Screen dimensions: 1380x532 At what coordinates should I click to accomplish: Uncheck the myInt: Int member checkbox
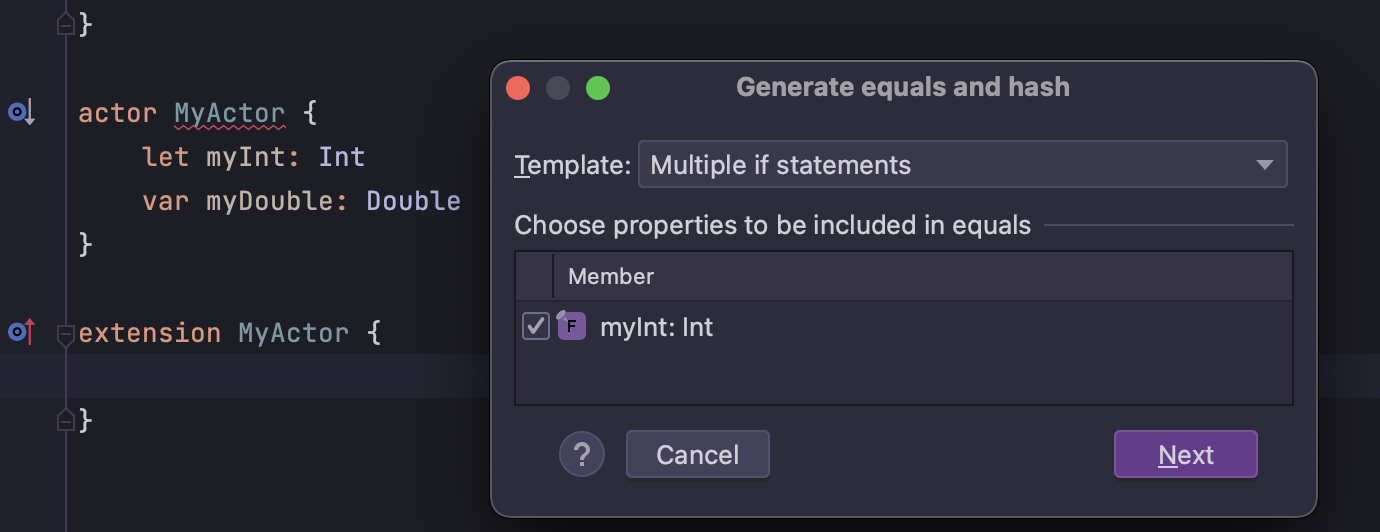(536, 327)
